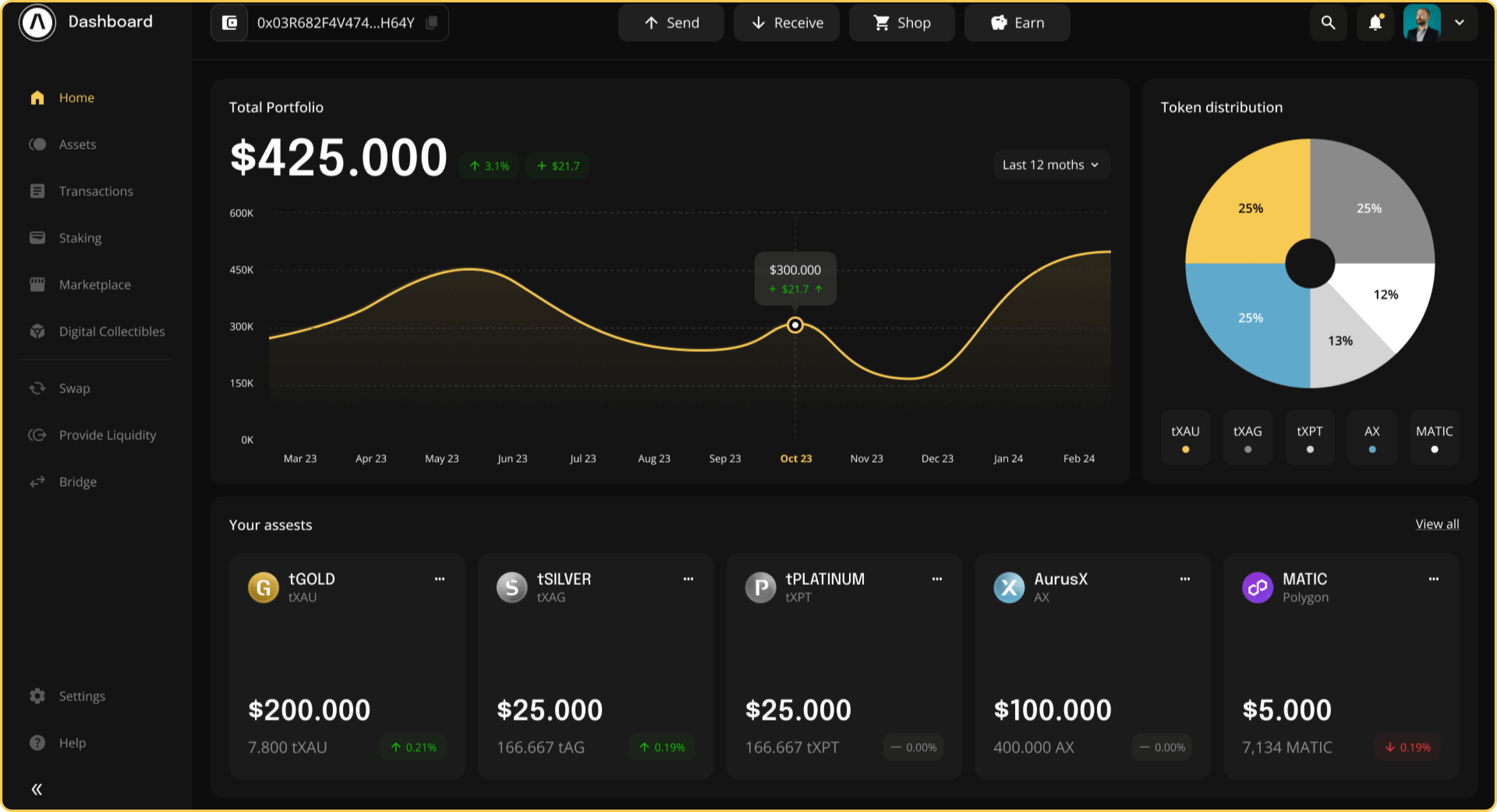Click the search icon in top bar
This screenshot has height=812, width=1497.
pyautogui.click(x=1329, y=23)
